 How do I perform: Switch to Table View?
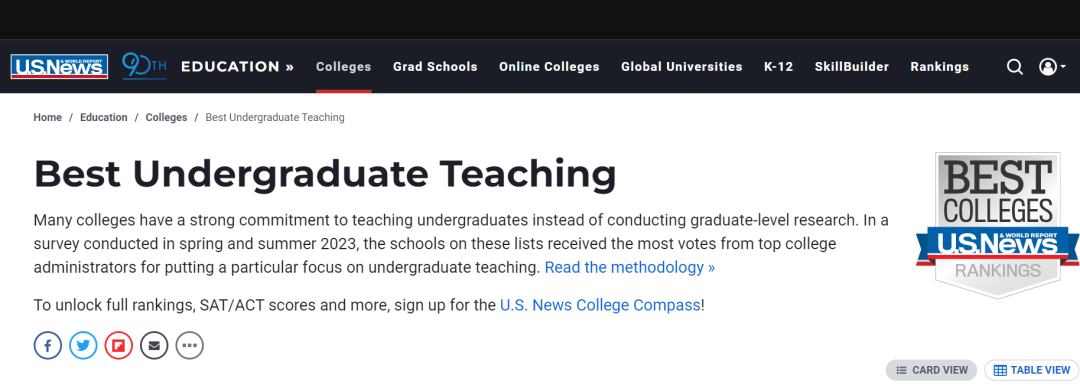[1031, 370]
